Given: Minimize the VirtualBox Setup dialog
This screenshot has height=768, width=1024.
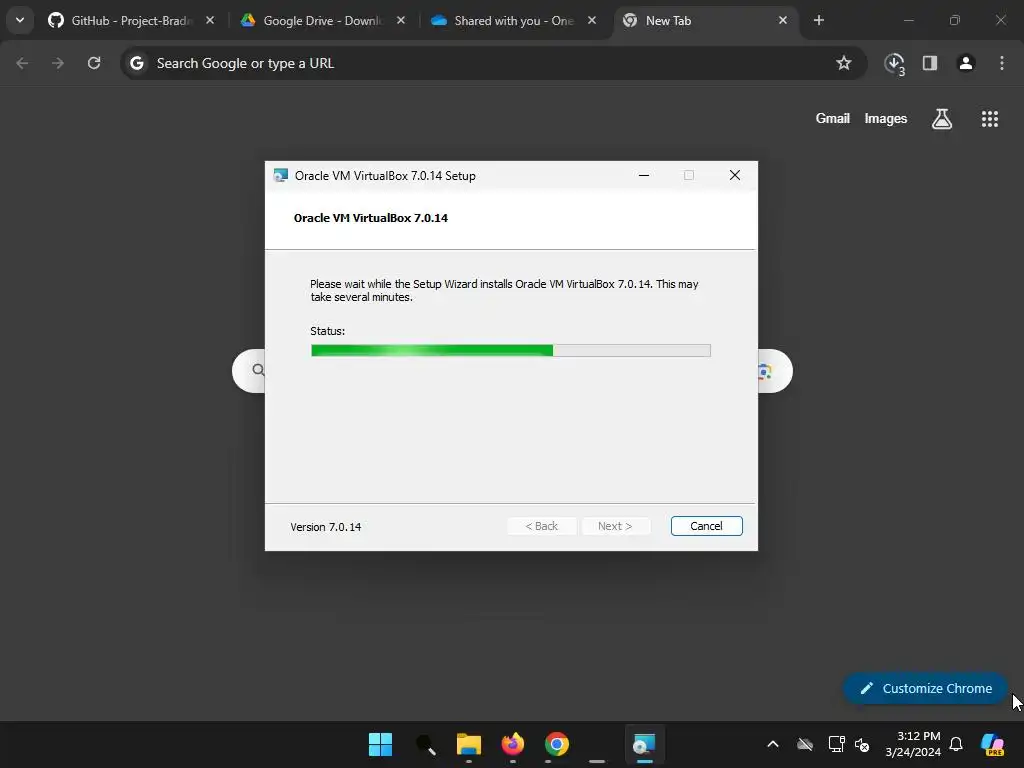Looking at the screenshot, I should click(x=644, y=175).
